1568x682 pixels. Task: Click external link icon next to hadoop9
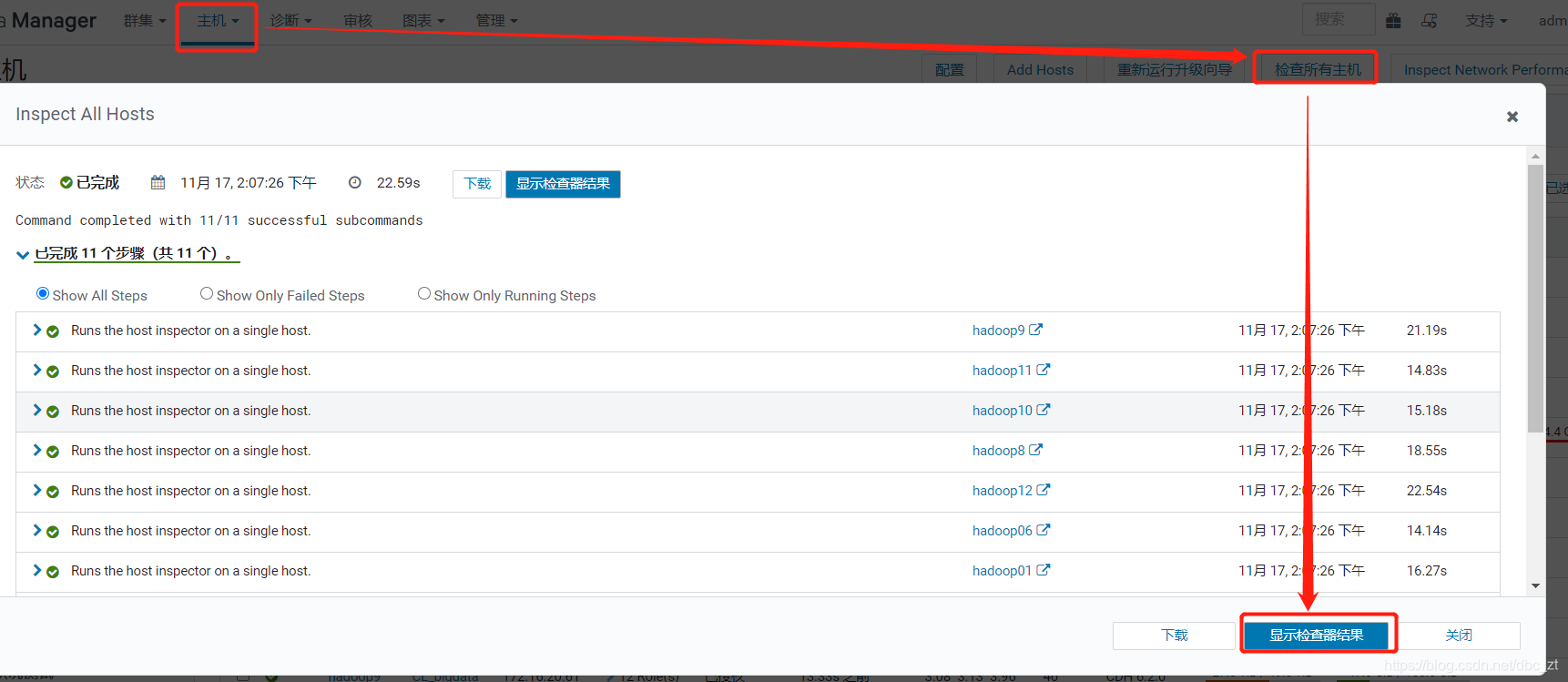point(1036,330)
